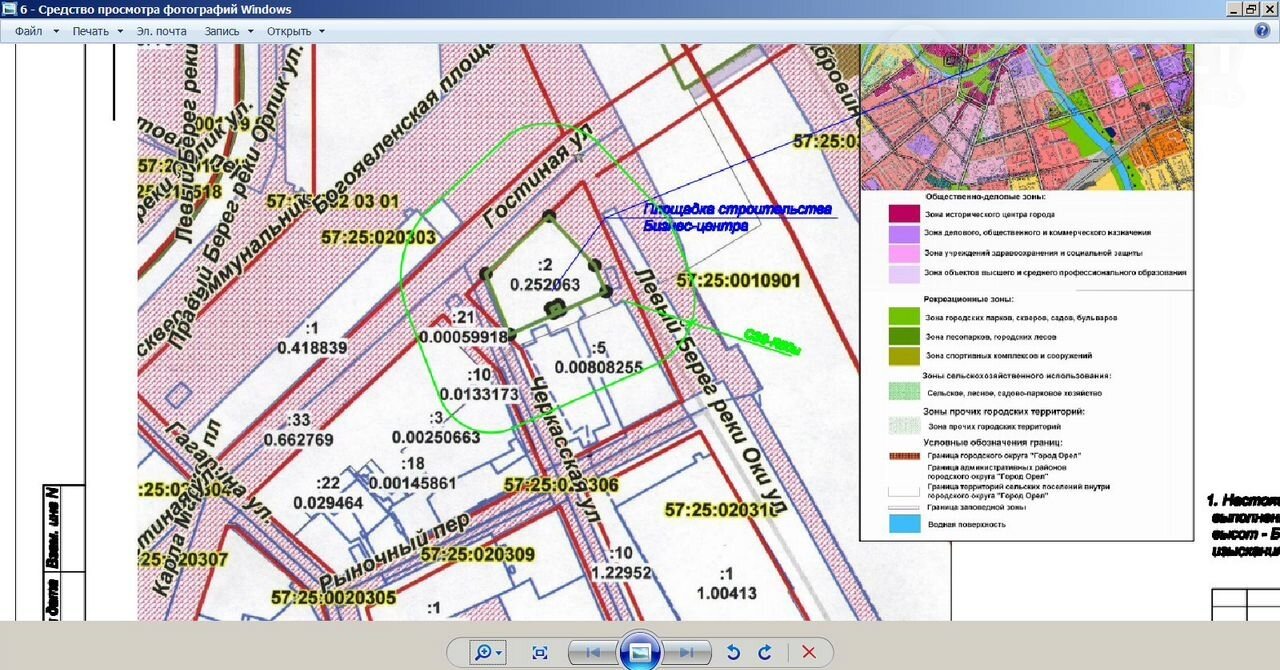This screenshot has width=1280, height=670.
Task: Click the fit to window icon
Action: 540,652
